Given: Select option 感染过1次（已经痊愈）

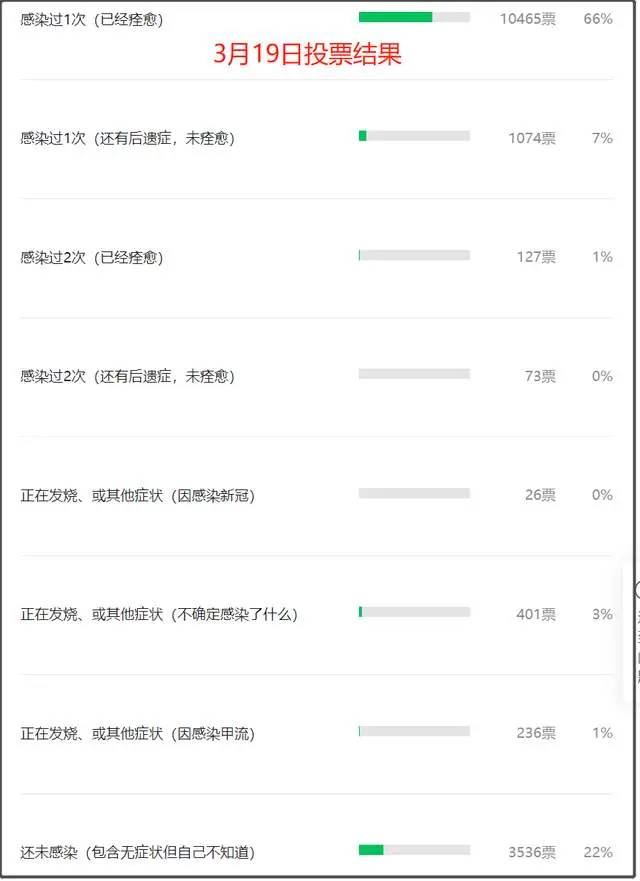Looking at the screenshot, I should click(x=92, y=19).
